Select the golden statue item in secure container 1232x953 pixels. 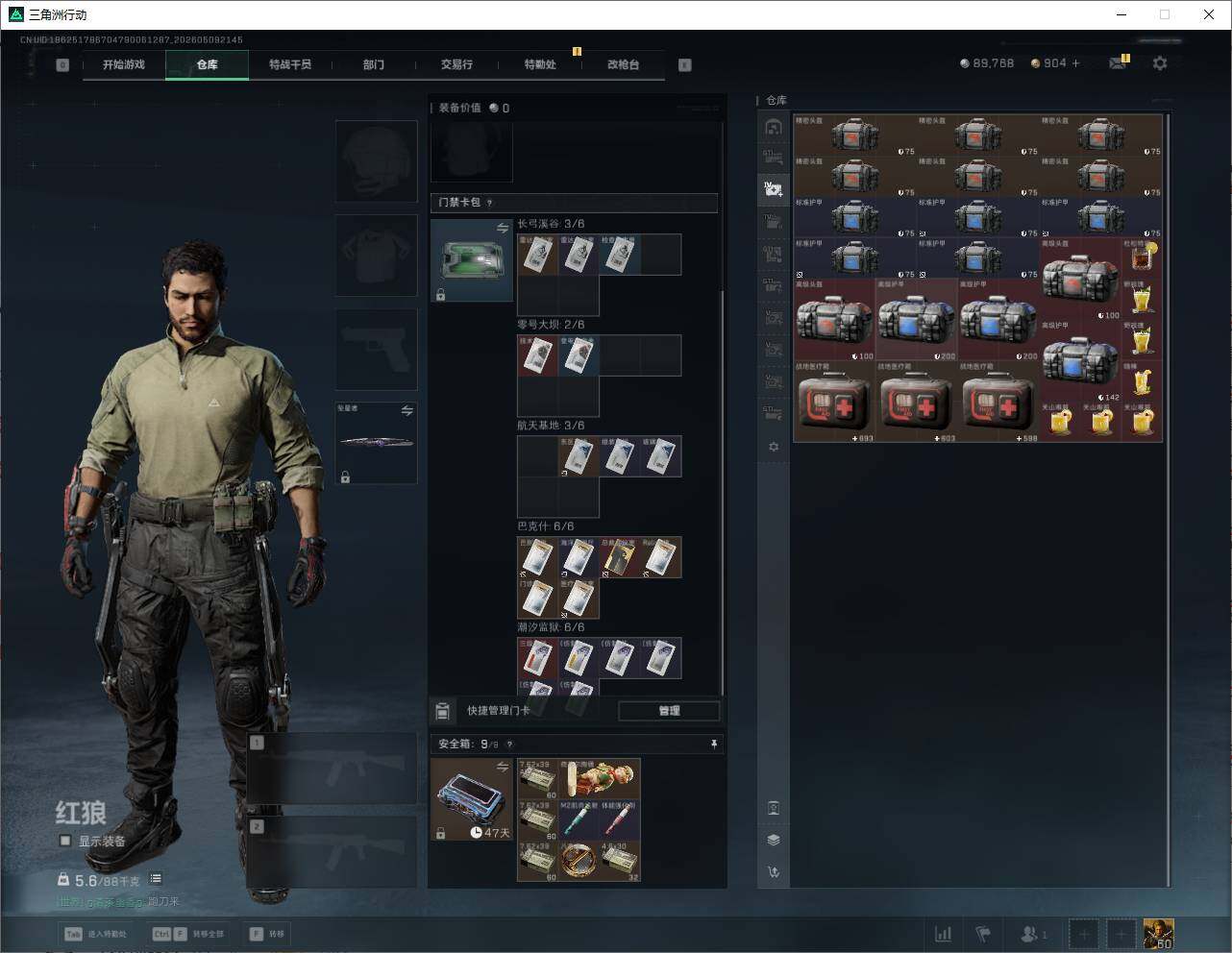tap(600, 779)
